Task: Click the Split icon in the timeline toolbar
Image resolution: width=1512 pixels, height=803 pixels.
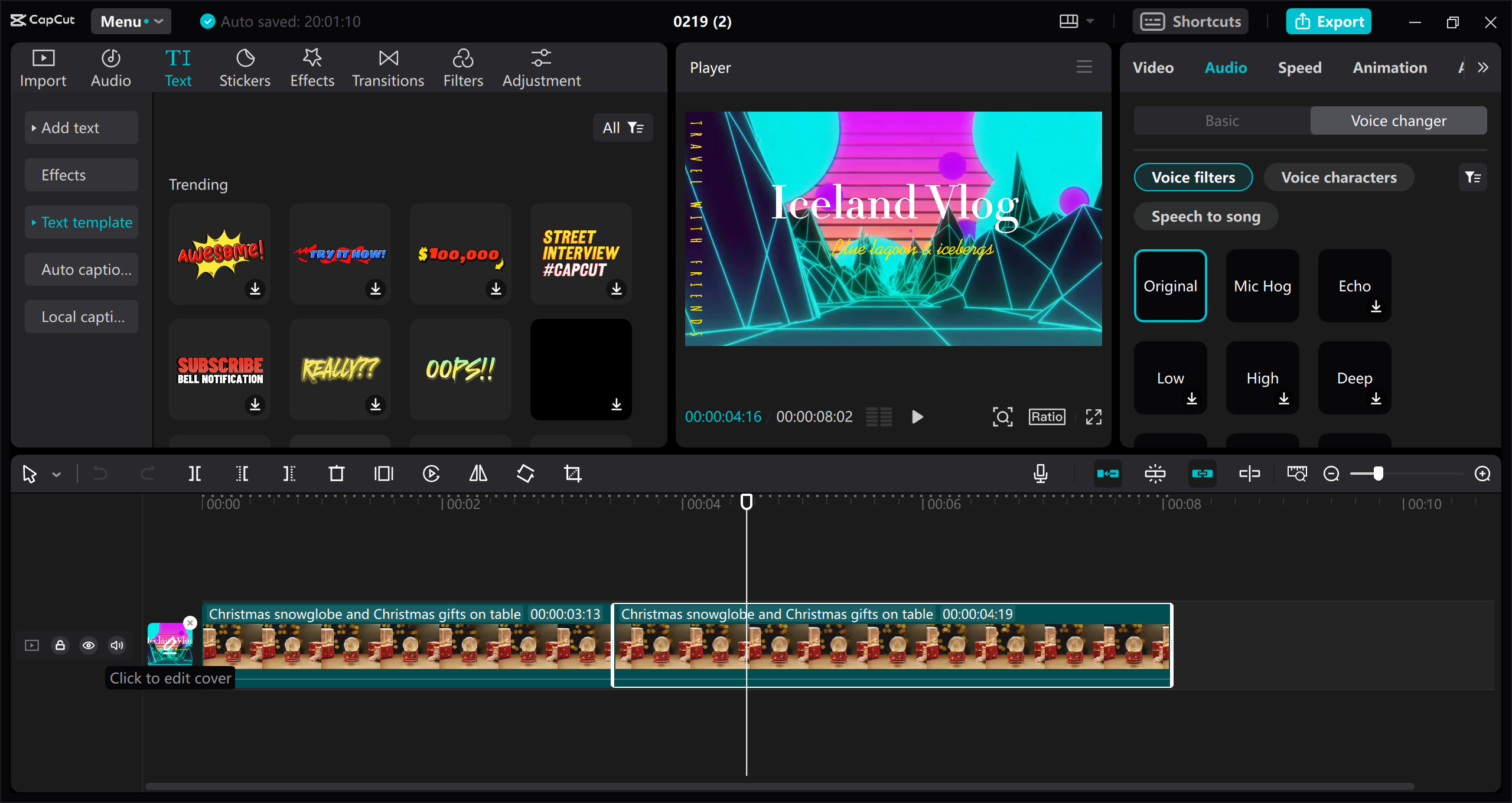Action: click(195, 473)
